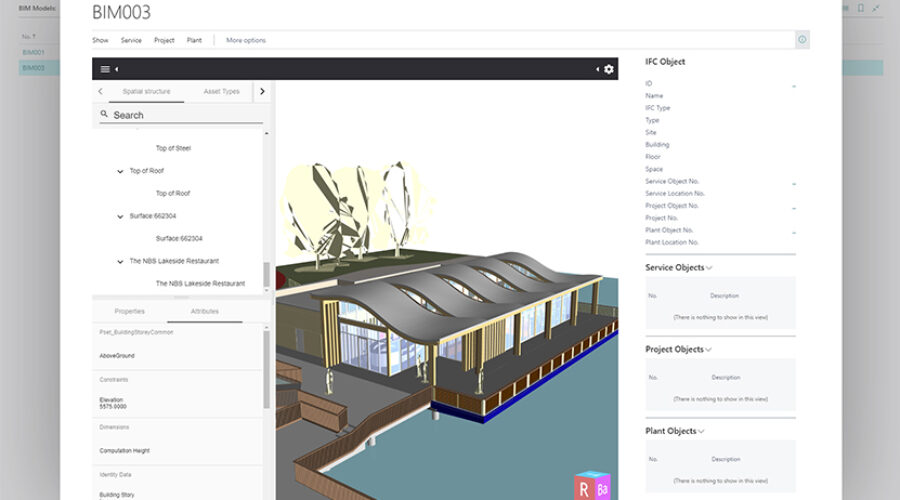
Task: Show more viewer tabs with the right chevron
Action: [262, 91]
